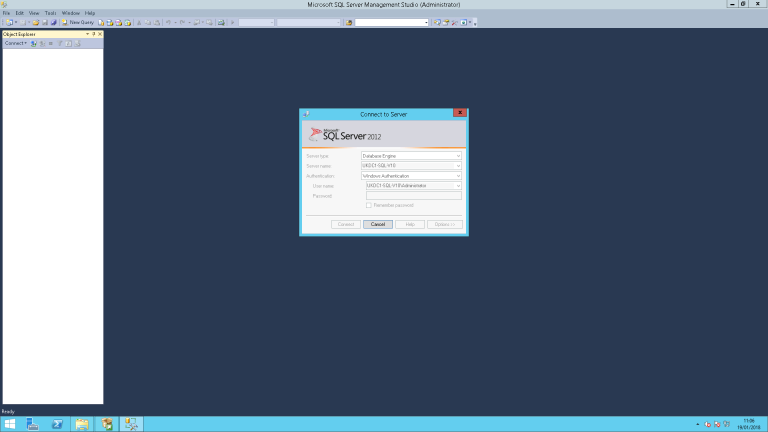Viewport: 768px width, 432px height.
Task: Click the Cancel button in dialog
Action: coord(378,224)
